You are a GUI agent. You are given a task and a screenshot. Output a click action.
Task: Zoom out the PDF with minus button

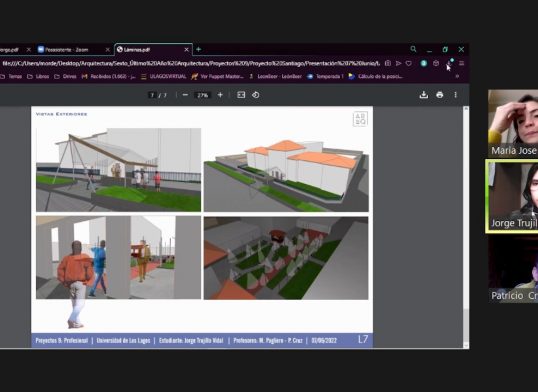pos(185,95)
